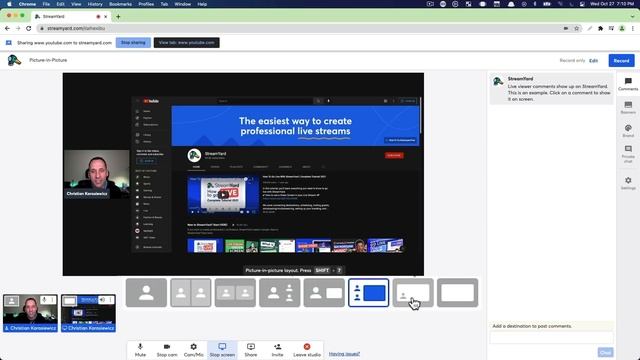This screenshot has height=360, width=640.
Task: Click the StreamYard duck logo top left
Action: pyautogui.click(x=14, y=60)
